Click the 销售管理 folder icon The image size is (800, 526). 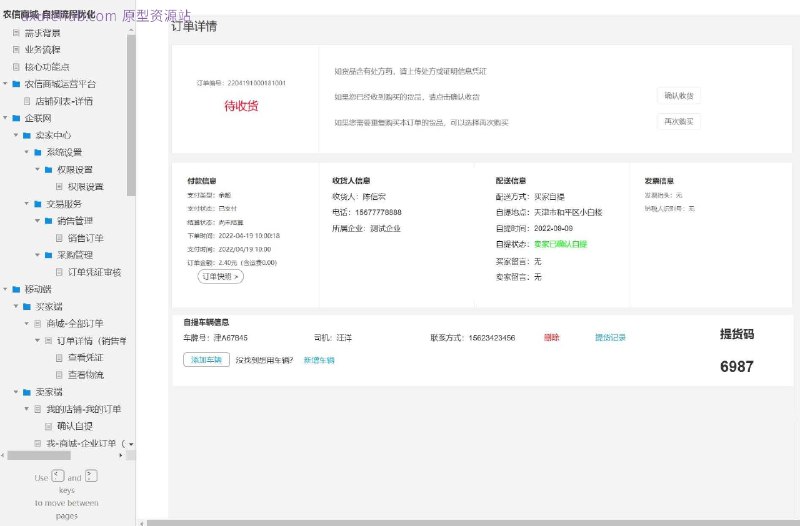(x=48, y=221)
